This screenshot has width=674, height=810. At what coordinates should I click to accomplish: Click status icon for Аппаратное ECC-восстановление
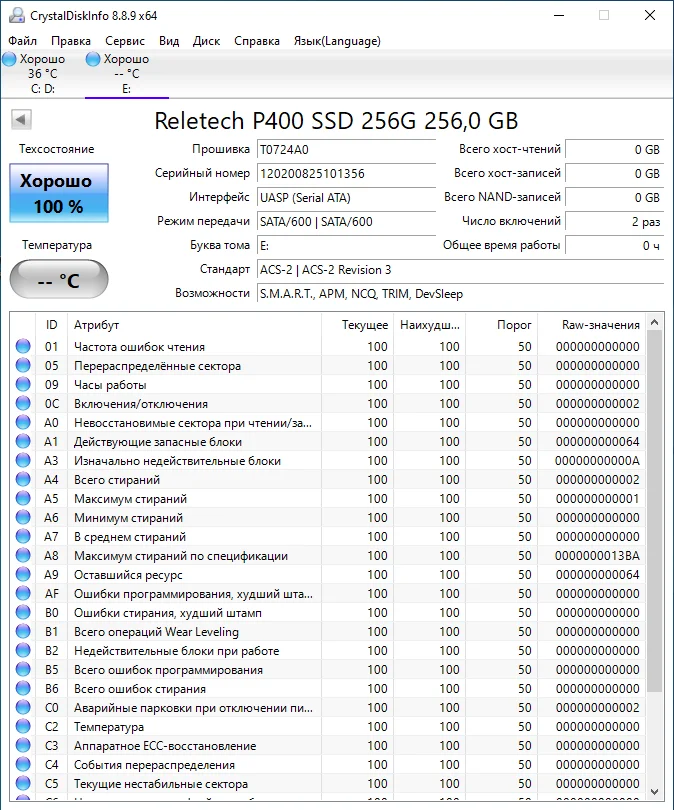(23, 745)
